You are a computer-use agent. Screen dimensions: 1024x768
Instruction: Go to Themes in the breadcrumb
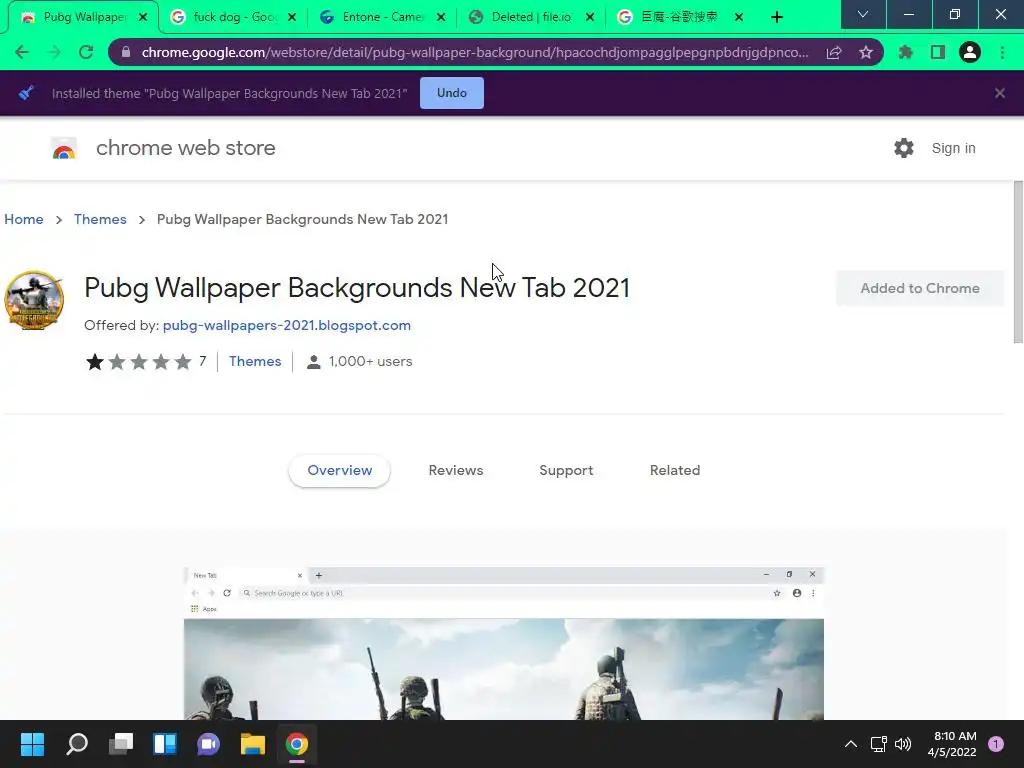(x=100, y=219)
